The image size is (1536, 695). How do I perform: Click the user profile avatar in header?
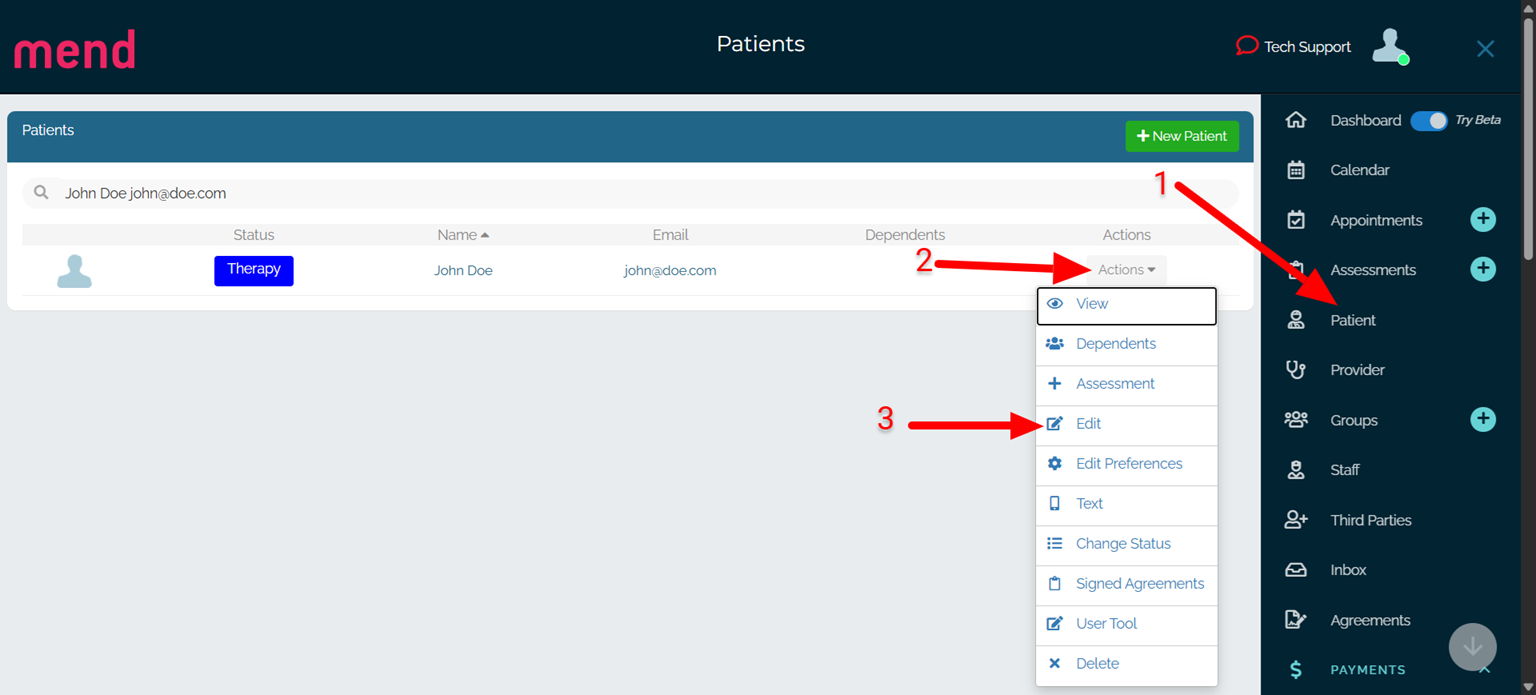(x=1389, y=46)
